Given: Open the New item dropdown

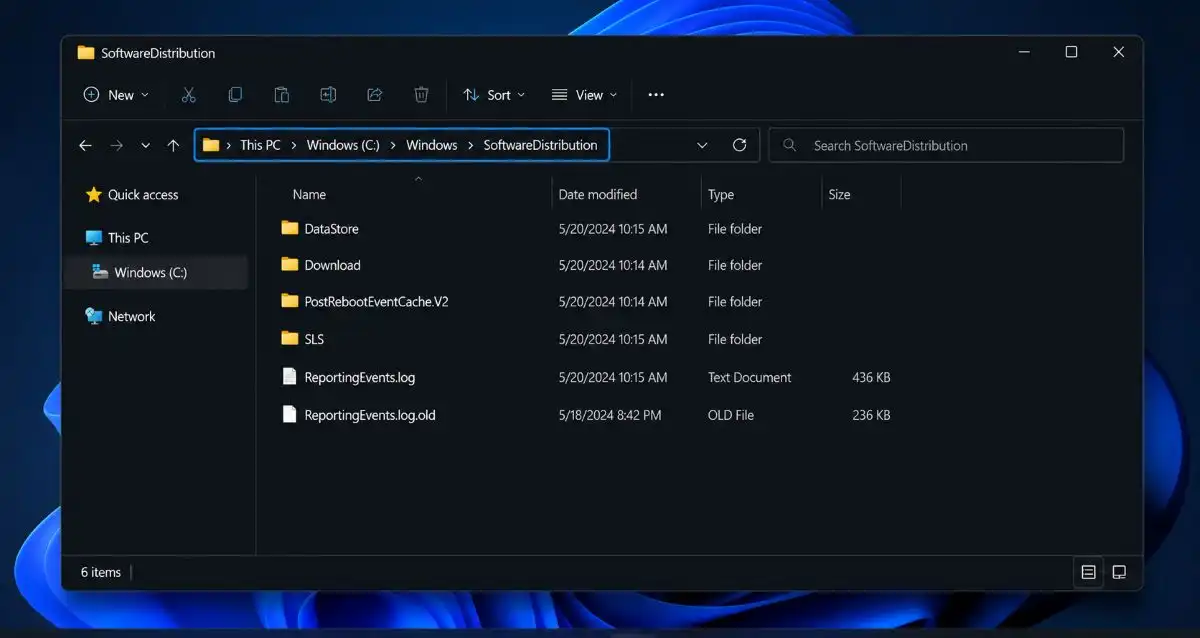Looking at the screenshot, I should (x=116, y=95).
